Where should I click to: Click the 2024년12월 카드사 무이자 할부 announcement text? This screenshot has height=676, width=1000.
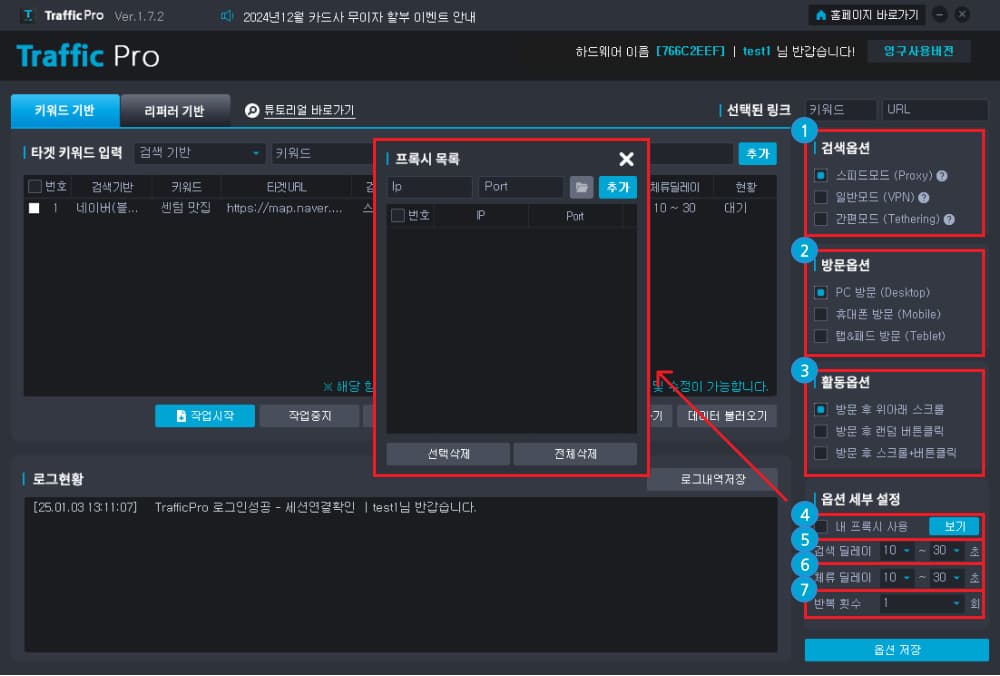coord(359,17)
